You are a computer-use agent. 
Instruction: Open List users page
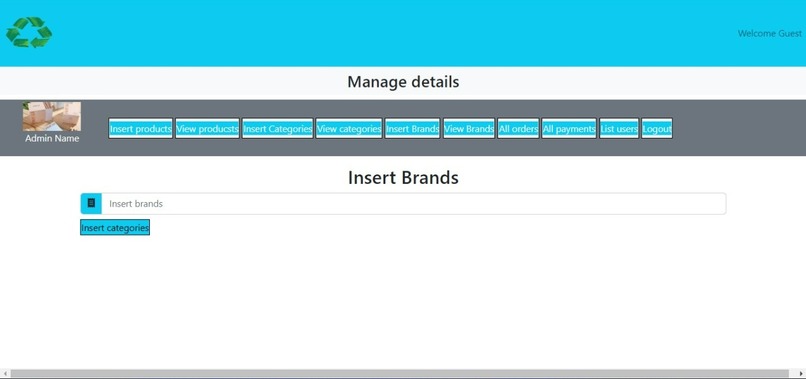coord(619,129)
